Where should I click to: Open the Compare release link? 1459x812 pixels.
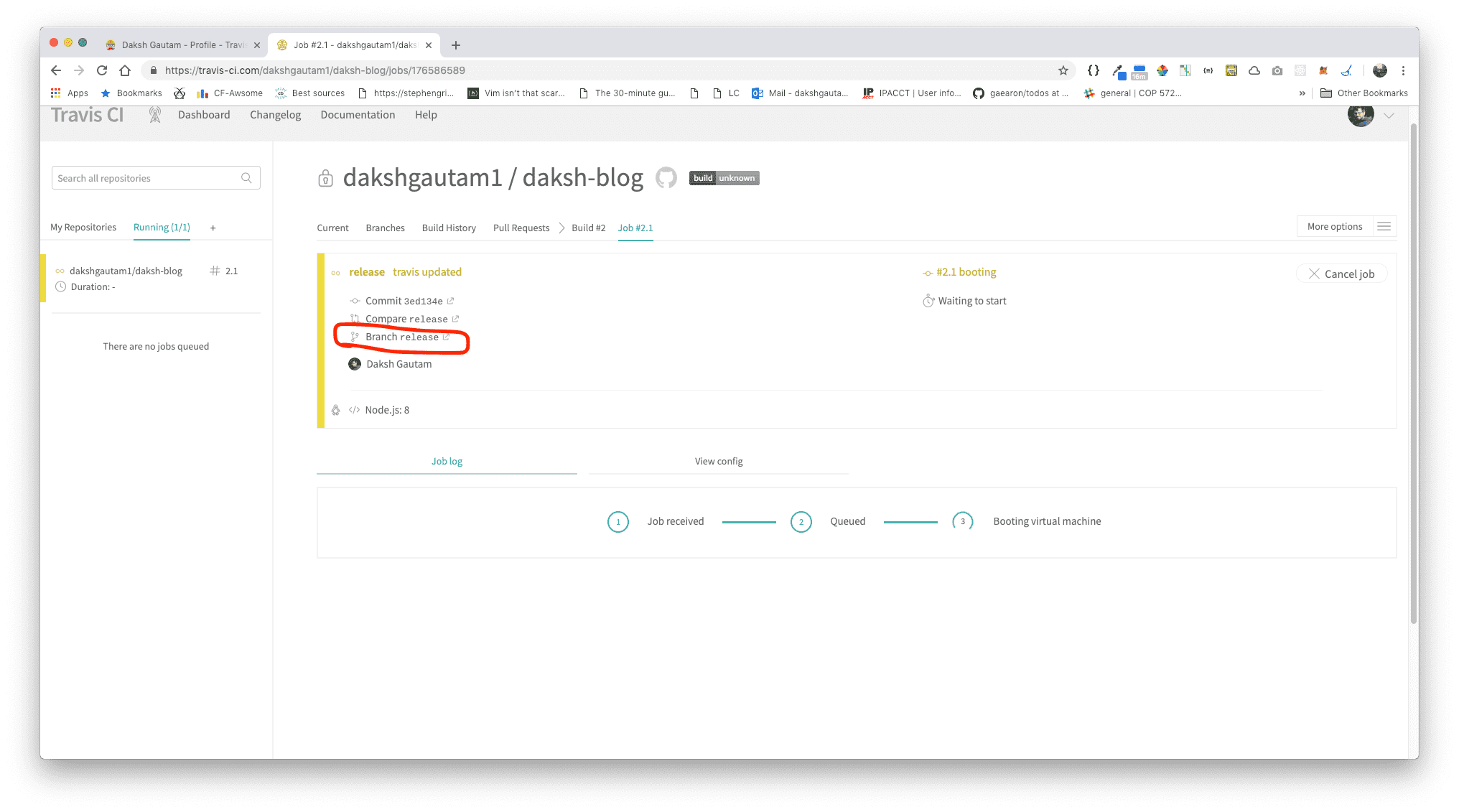coord(406,319)
